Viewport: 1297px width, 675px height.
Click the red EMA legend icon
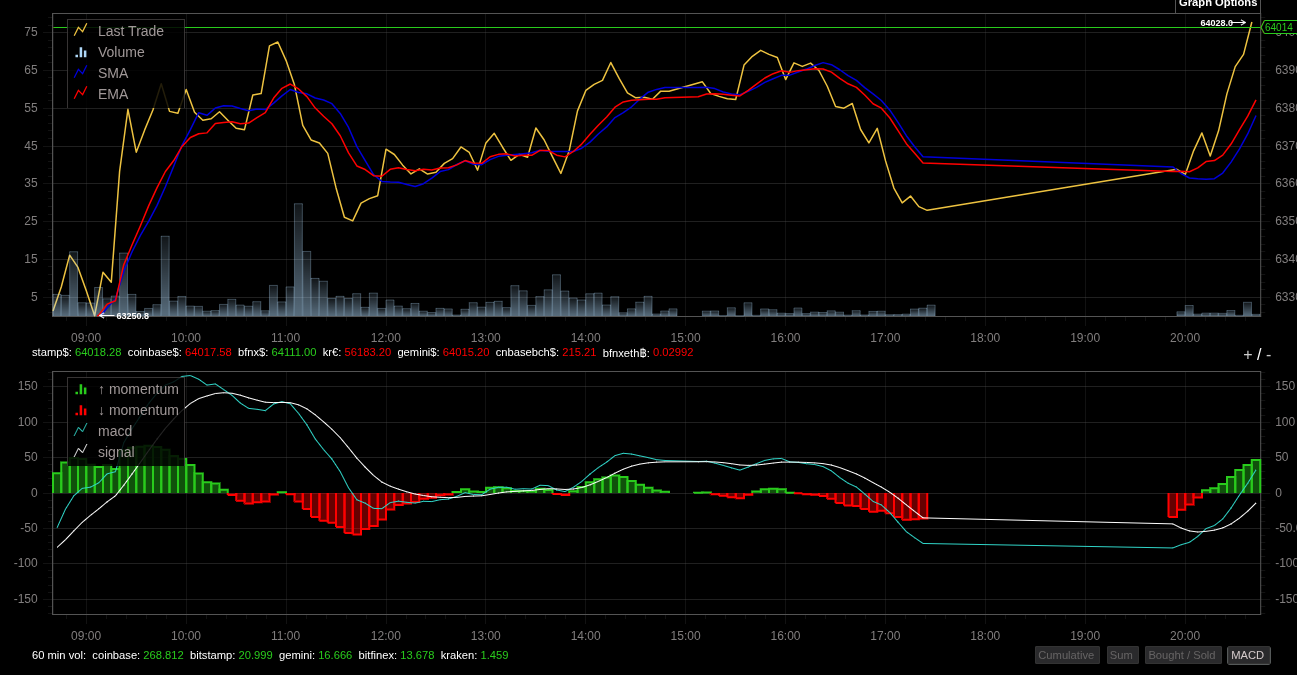81,93
